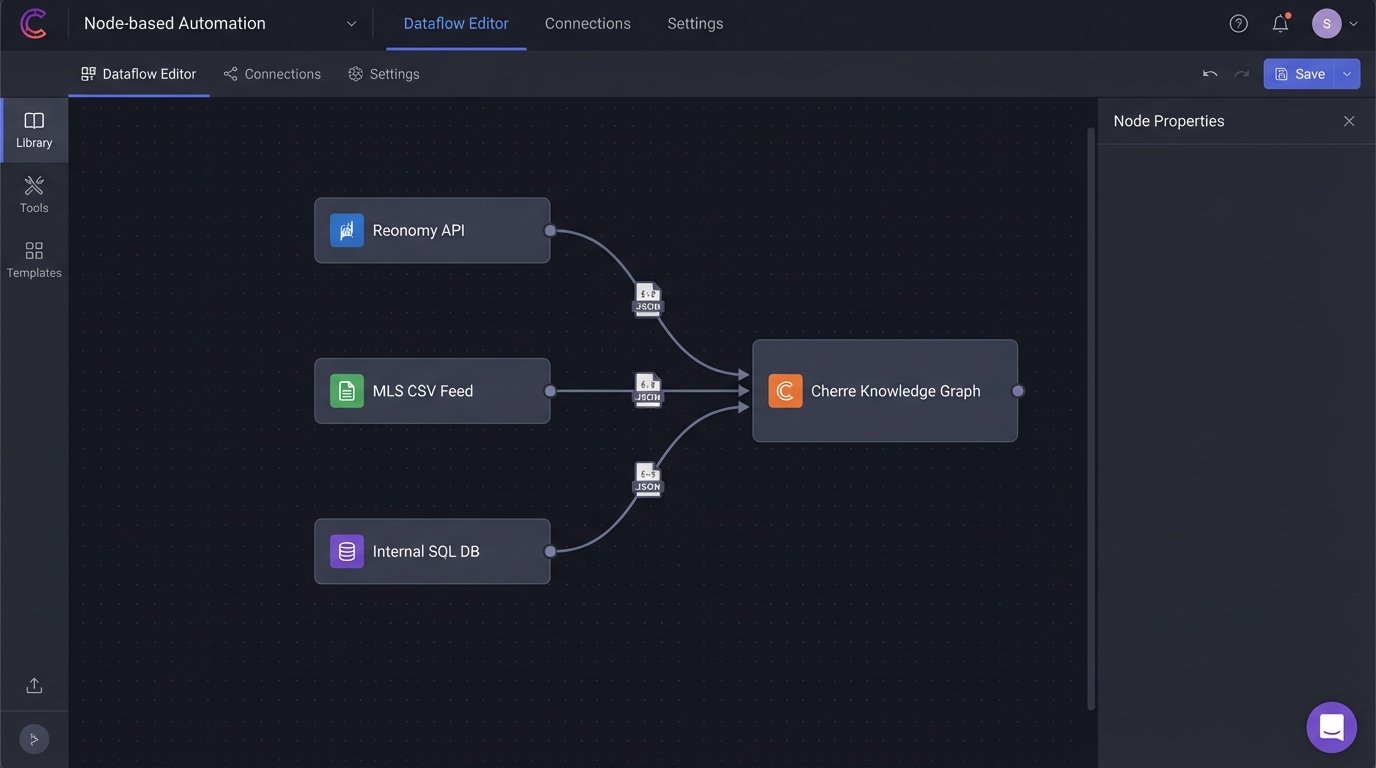Toggle the output port on Cherre Knowledge Graph
Viewport: 1376px width, 768px height.
1017,390
